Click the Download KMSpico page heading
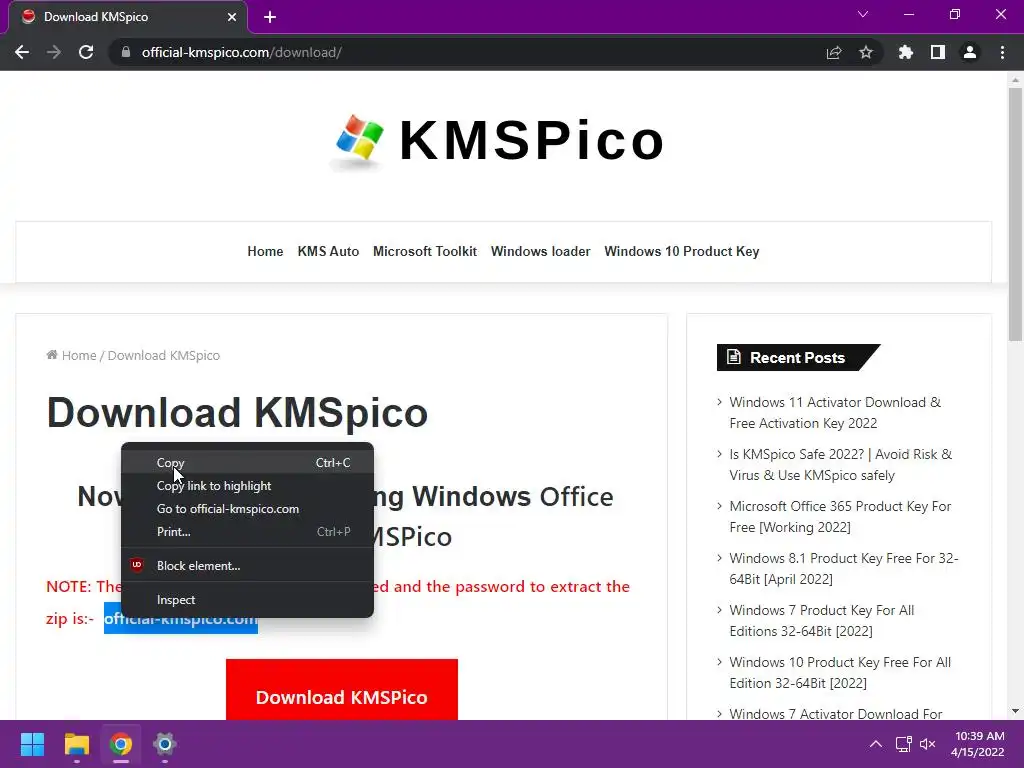1024x768 pixels. [237, 413]
